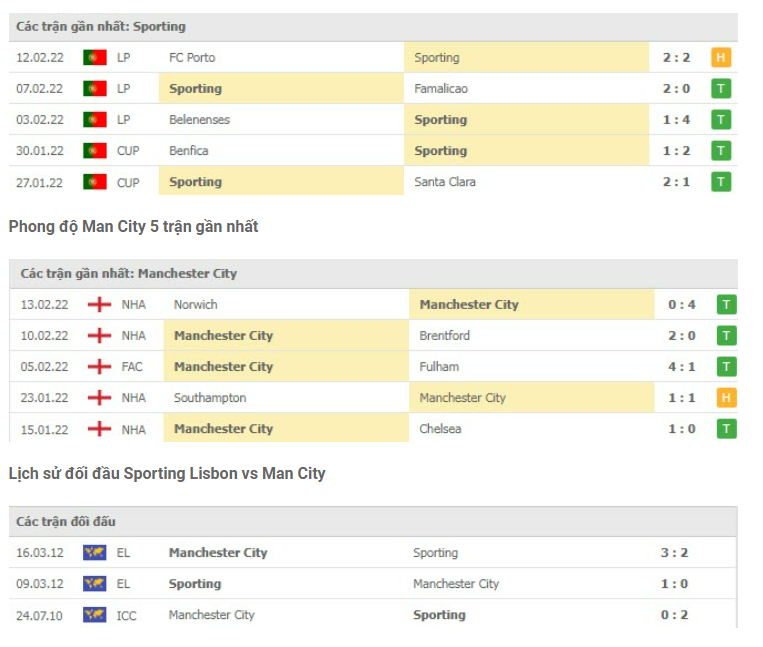Click the Manchester City recent matches header

tap(128, 273)
